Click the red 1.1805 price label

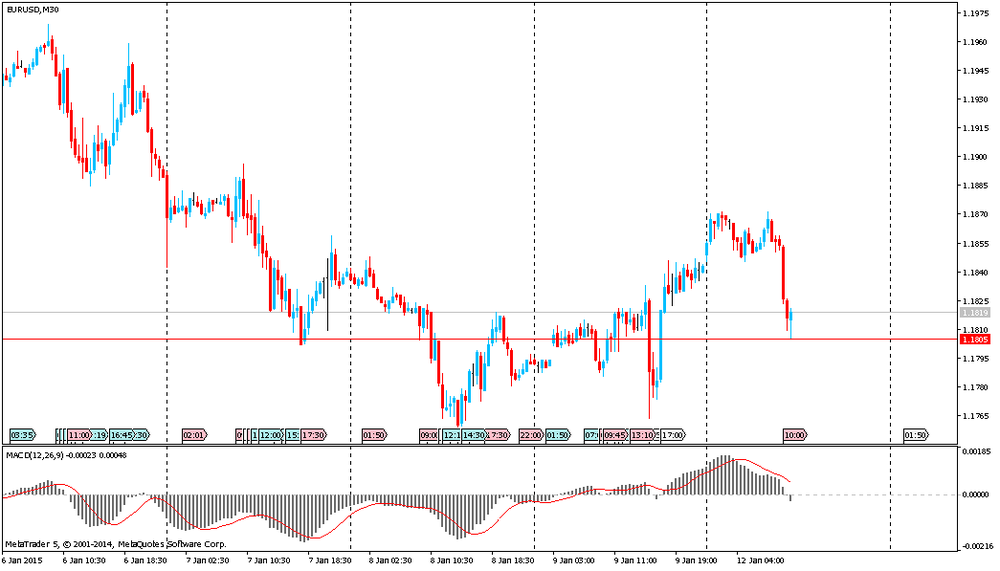pyautogui.click(x=975, y=339)
